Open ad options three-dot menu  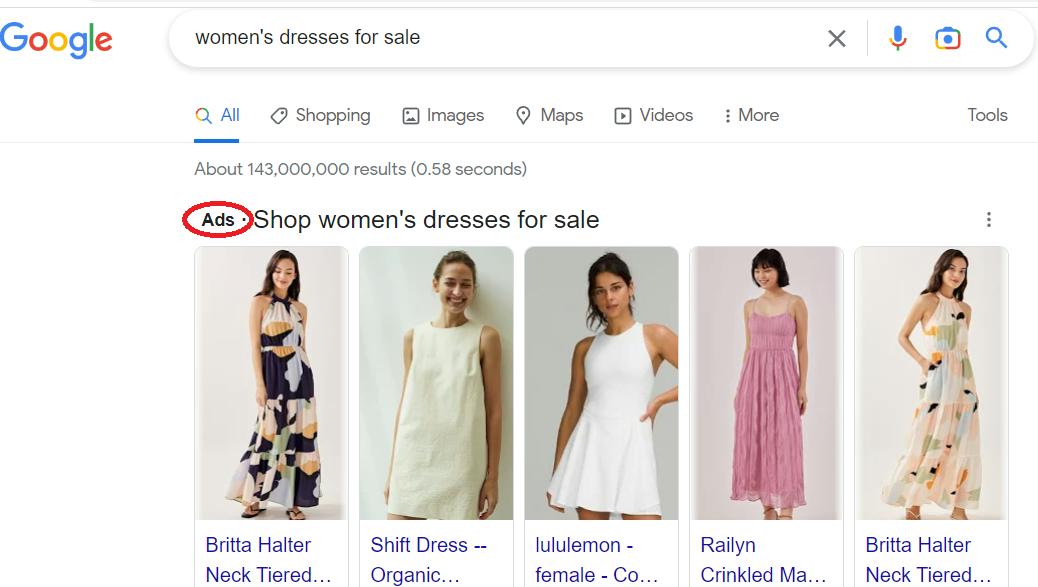[988, 220]
